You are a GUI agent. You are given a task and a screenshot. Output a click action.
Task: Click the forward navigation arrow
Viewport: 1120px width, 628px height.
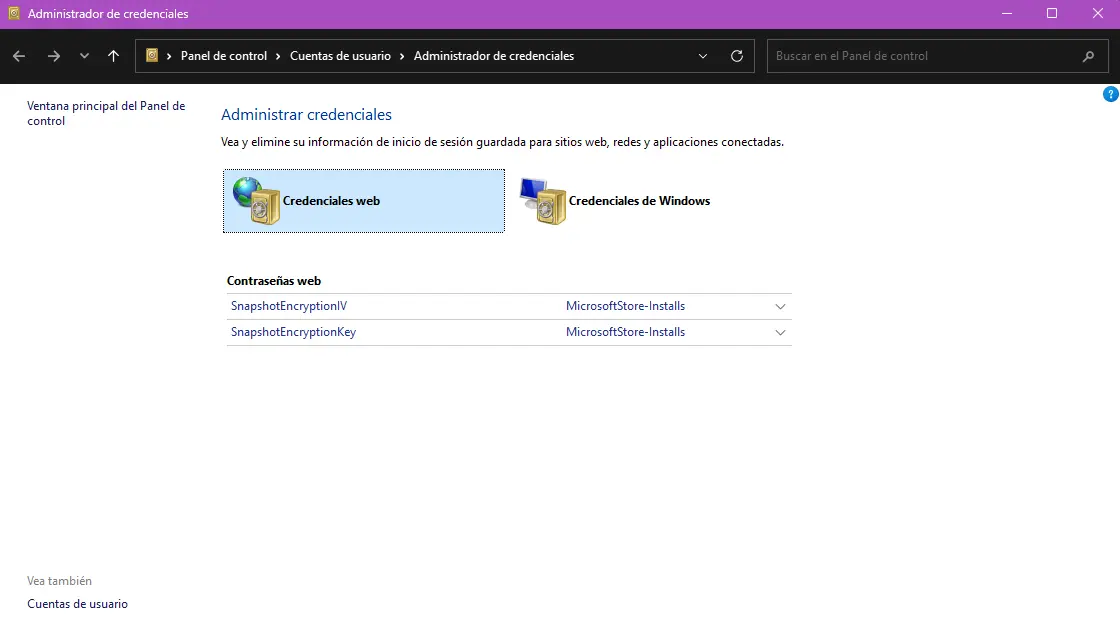(54, 56)
